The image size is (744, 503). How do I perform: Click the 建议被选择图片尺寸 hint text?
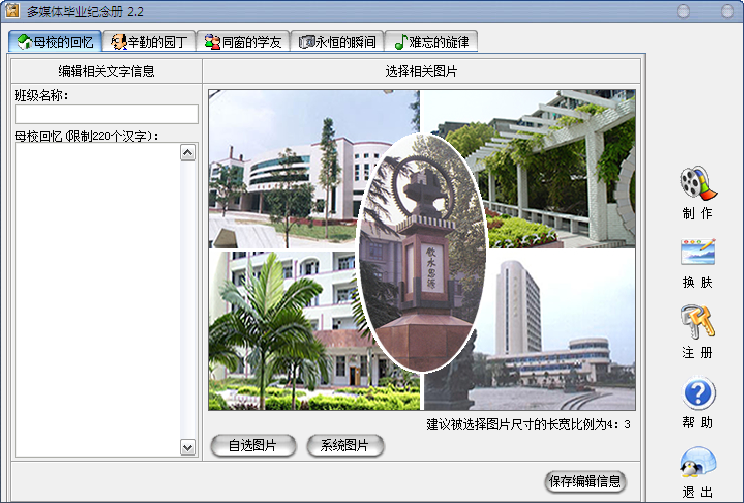528,424
